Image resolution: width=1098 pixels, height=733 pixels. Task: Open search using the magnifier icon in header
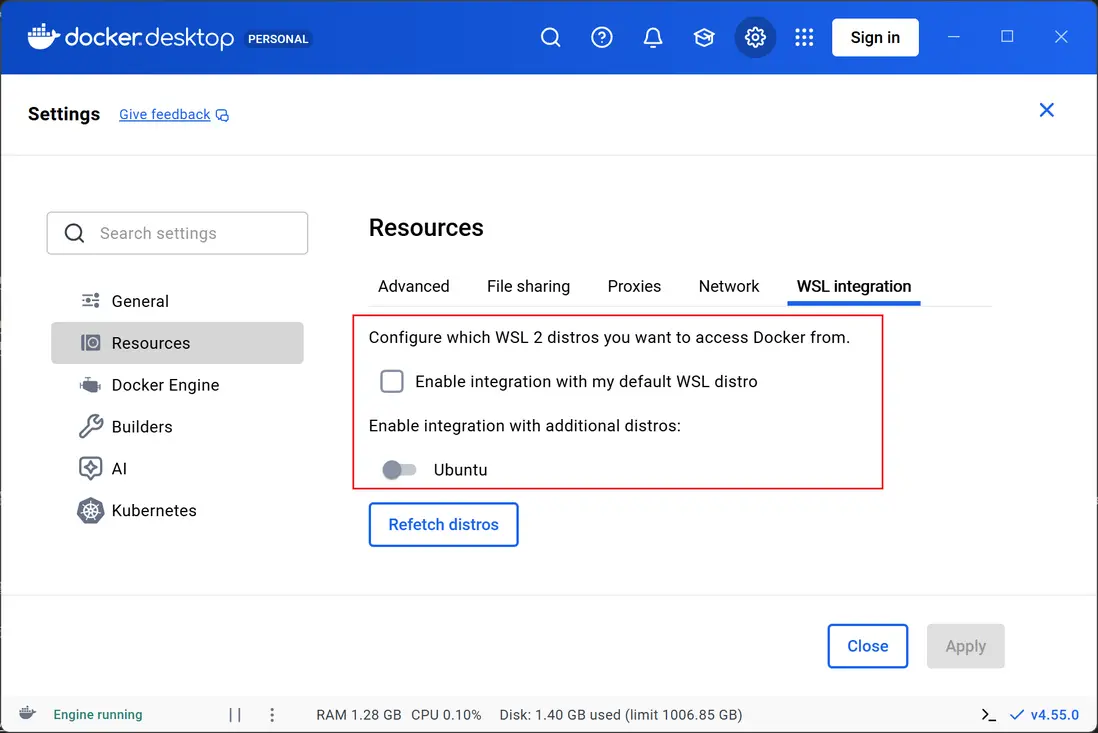pyautogui.click(x=550, y=38)
